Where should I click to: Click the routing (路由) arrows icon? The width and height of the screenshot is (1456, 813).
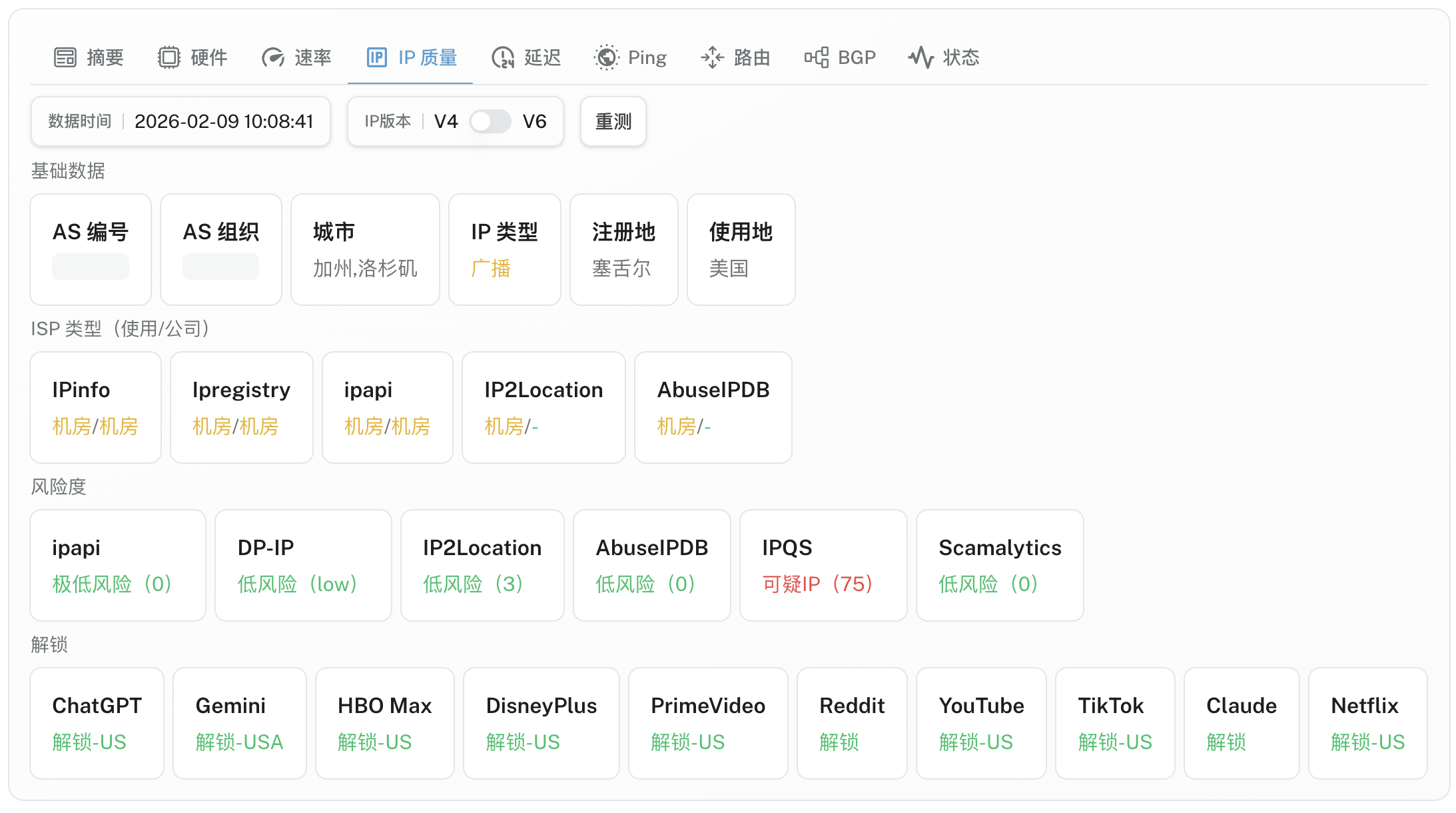click(712, 57)
